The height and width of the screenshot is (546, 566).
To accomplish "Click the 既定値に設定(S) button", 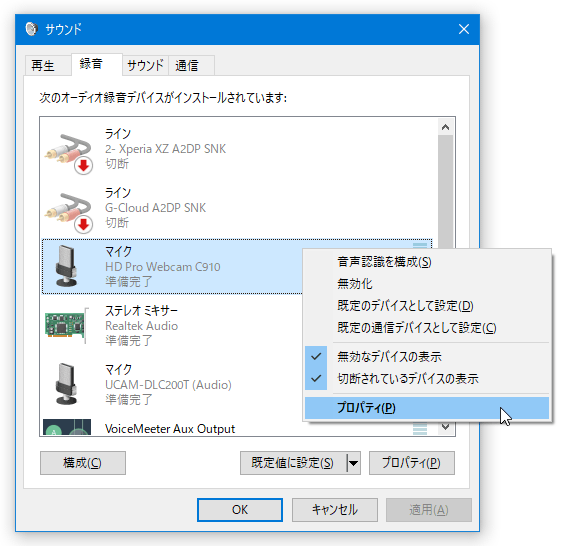I will point(293,463).
